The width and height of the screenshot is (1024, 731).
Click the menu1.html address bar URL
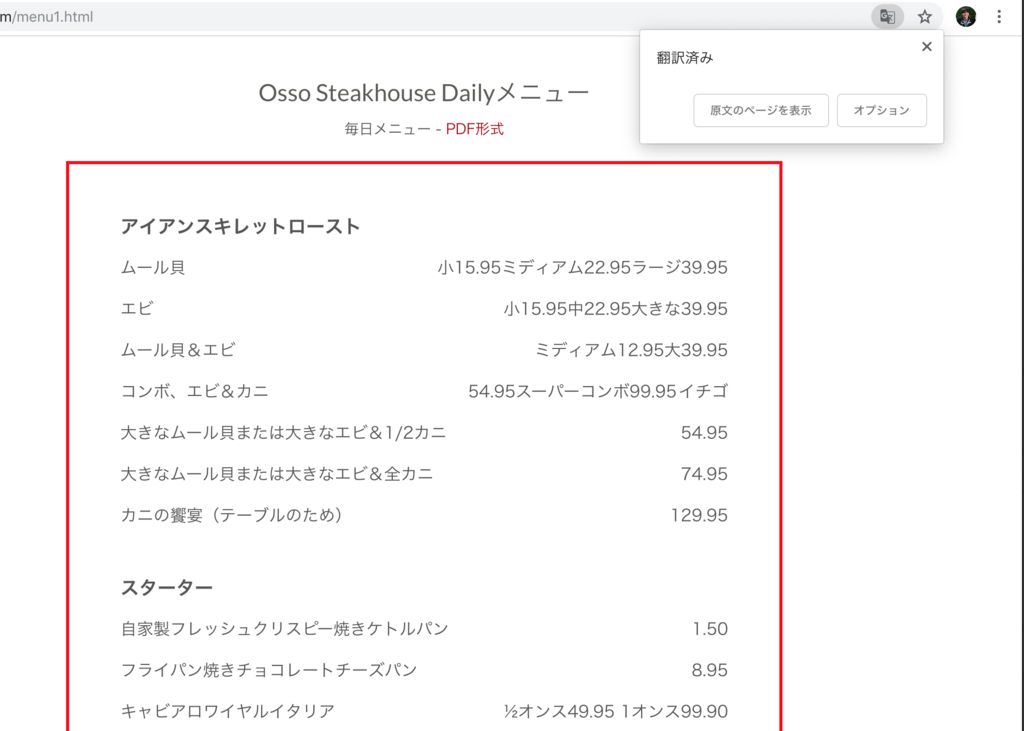pos(47,16)
